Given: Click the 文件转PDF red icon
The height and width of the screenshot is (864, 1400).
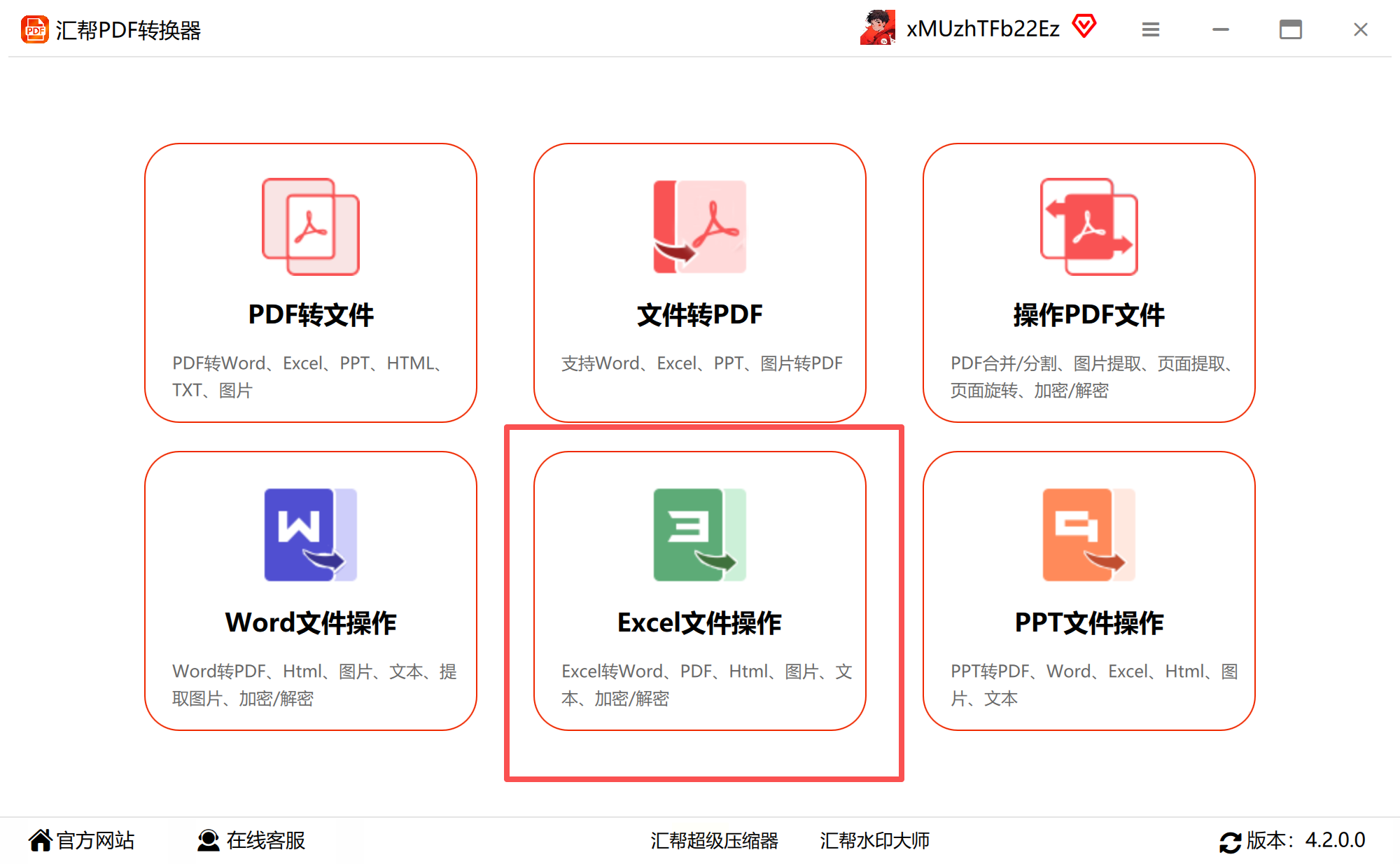Looking at the screenshot, I should coord(699,226).
